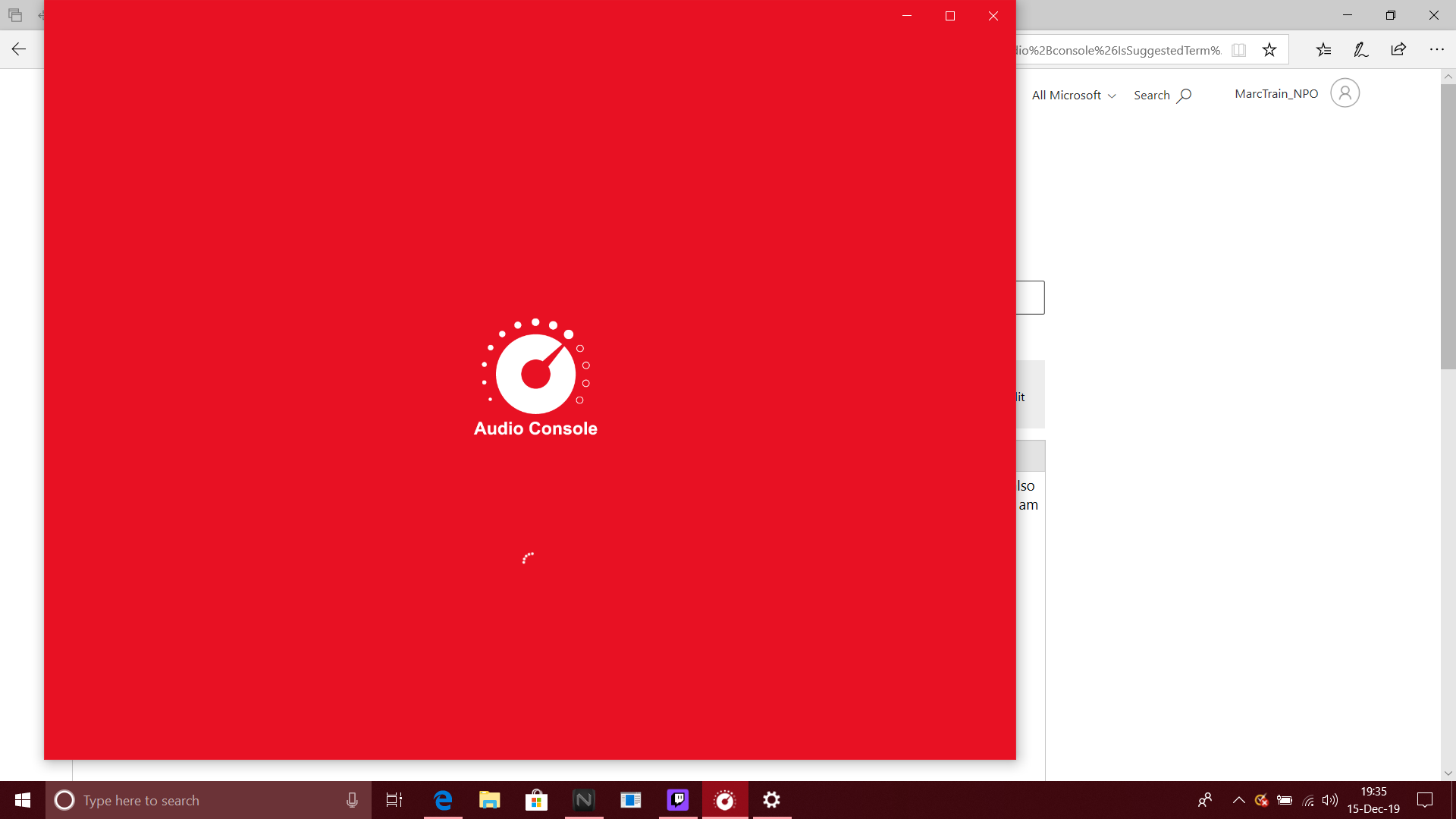This screenshot has width=1456, height=819.
Task: Click the volume icon to adjust sound
Action: tap(1330, 800)
